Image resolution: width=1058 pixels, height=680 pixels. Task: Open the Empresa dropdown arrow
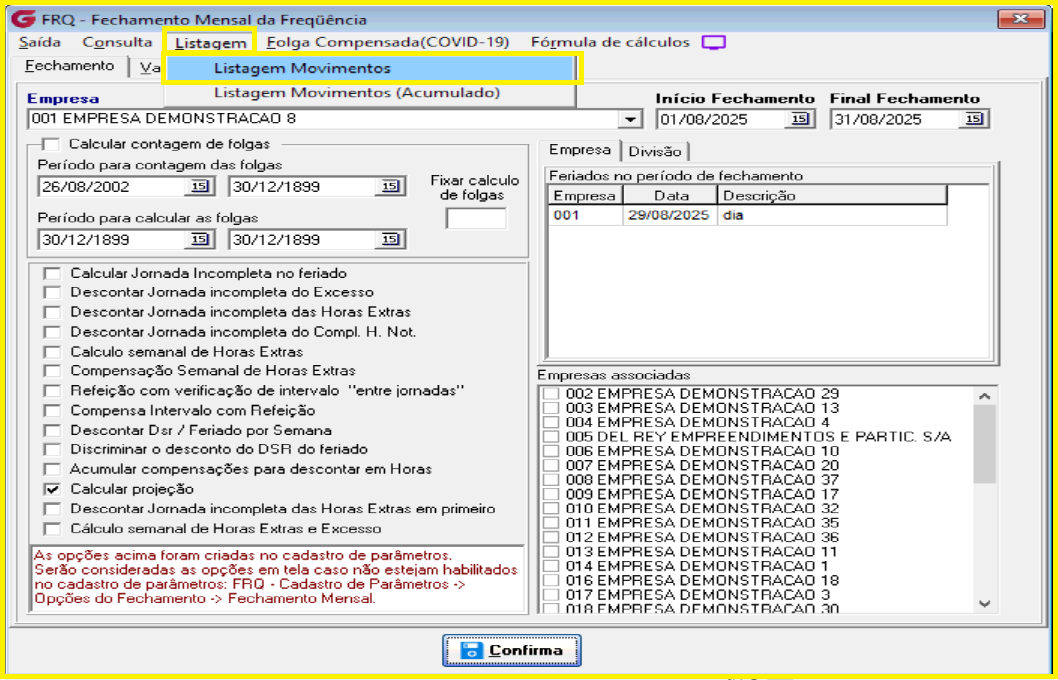pyautogui.click(x=630, y=119)
